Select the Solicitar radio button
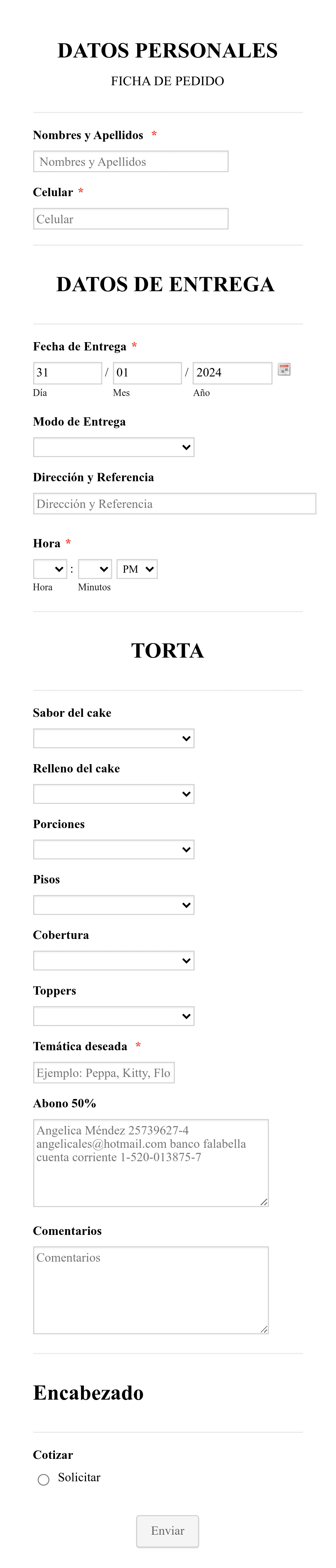The height and width of the screenshot is (1568, 336). (43, 1479)
